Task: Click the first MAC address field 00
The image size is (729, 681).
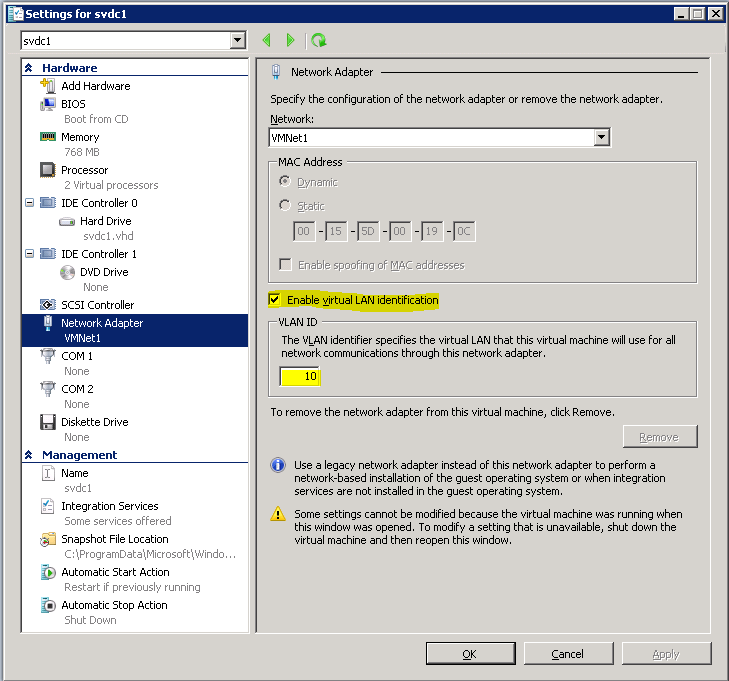Action: [304, 231]
